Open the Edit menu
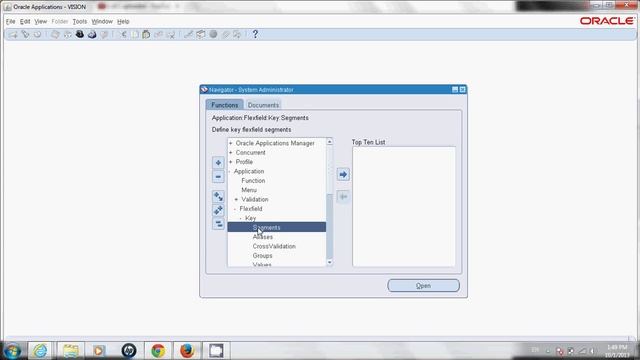 coord(25,21)
